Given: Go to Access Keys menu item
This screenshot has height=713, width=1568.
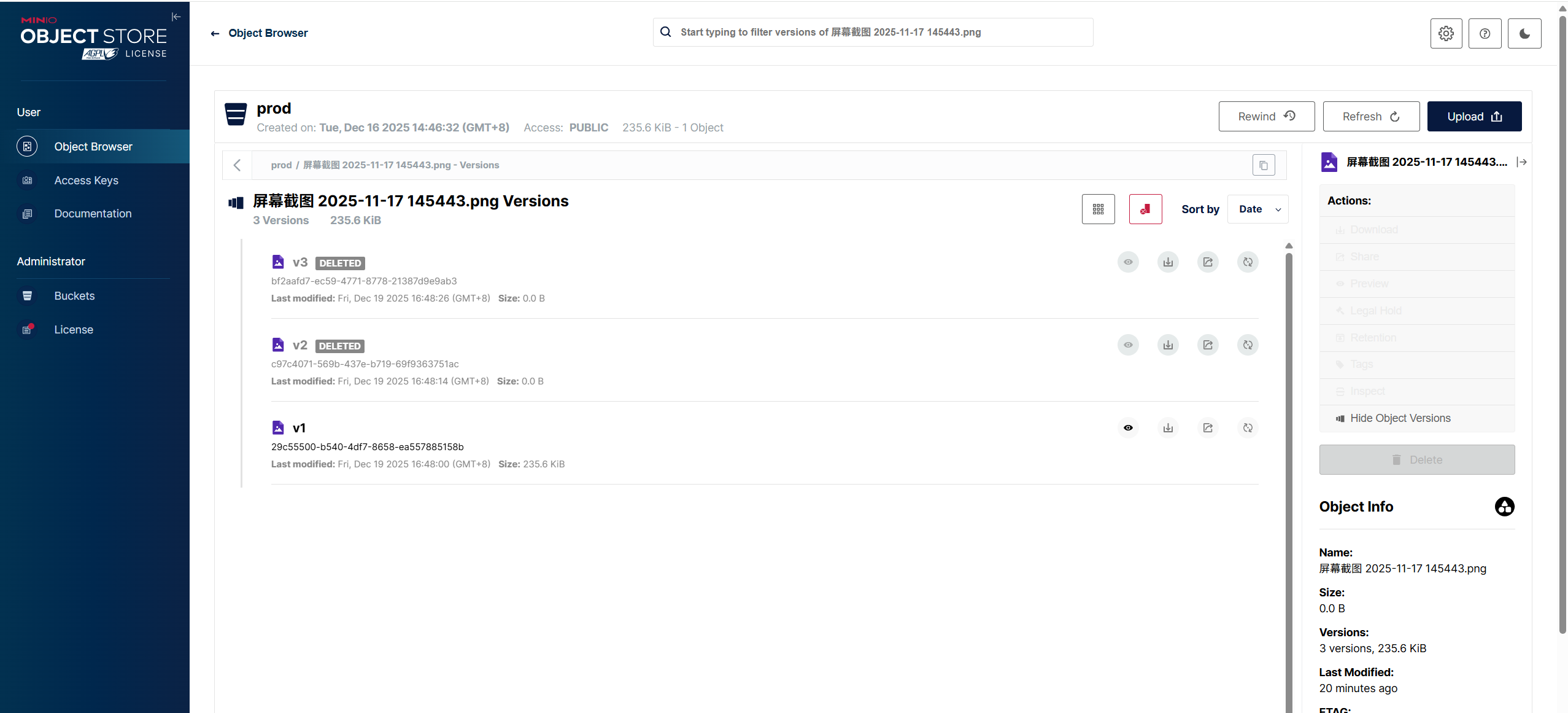Looking at the screenshot, I should pos(86,181).
